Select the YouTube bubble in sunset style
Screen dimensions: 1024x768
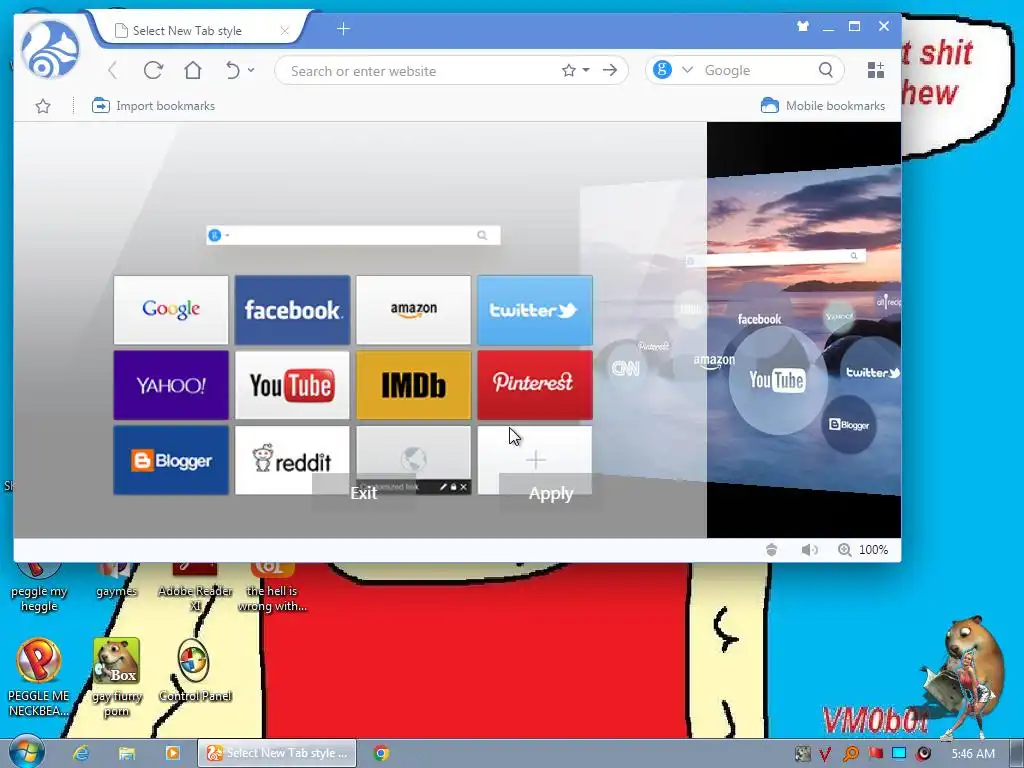[777, 380]
